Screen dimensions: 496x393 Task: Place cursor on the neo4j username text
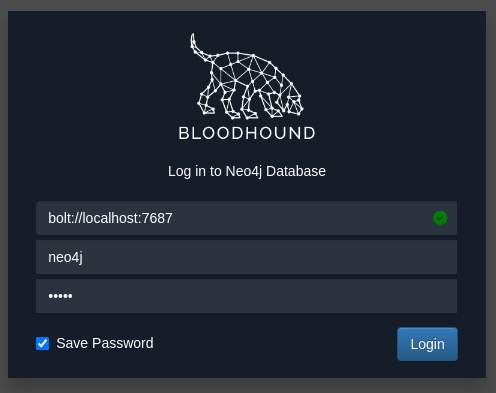[x=65, y=257]
